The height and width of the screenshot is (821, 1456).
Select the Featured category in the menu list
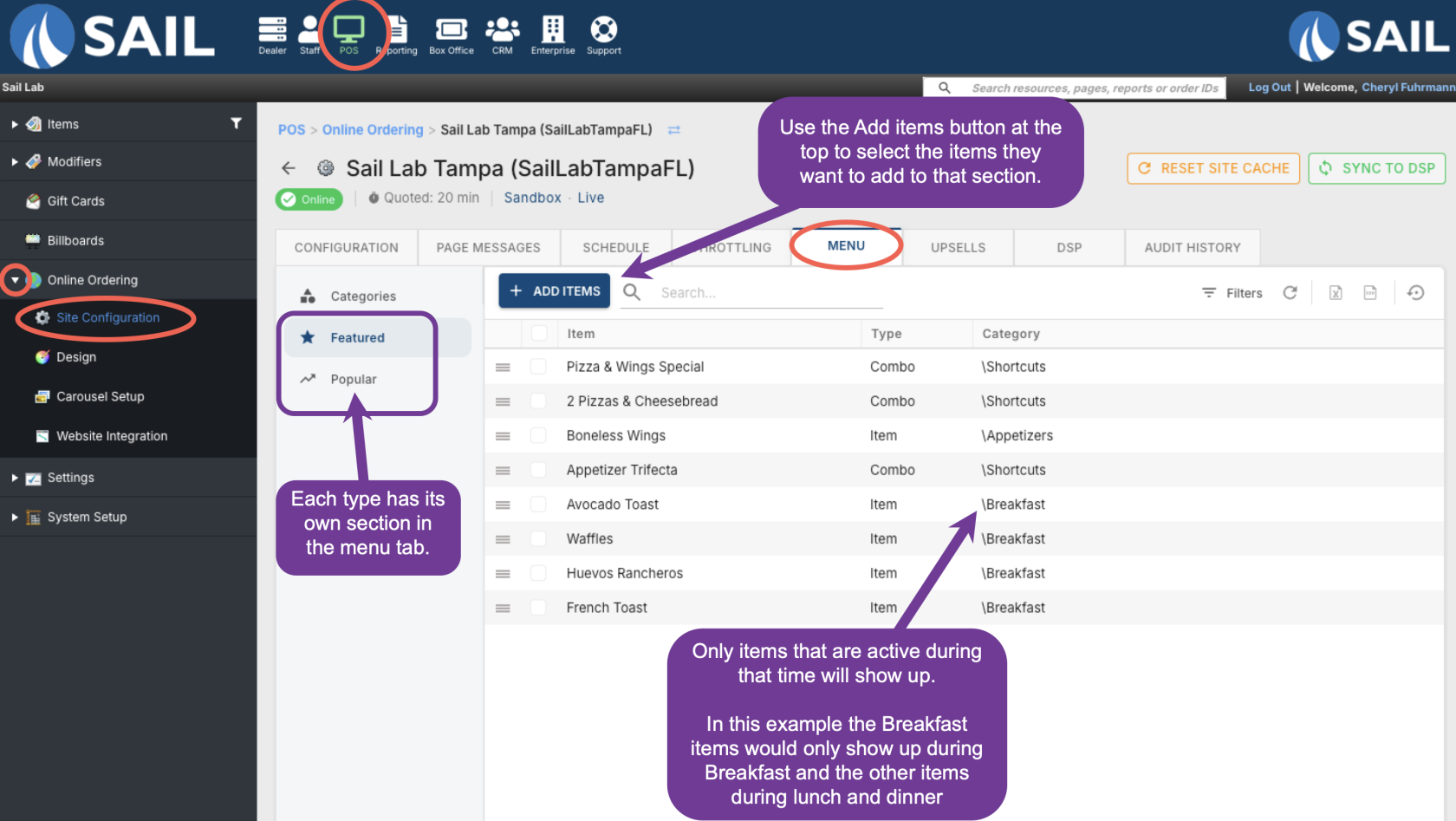pyautogui.click(x=377, y=338)
